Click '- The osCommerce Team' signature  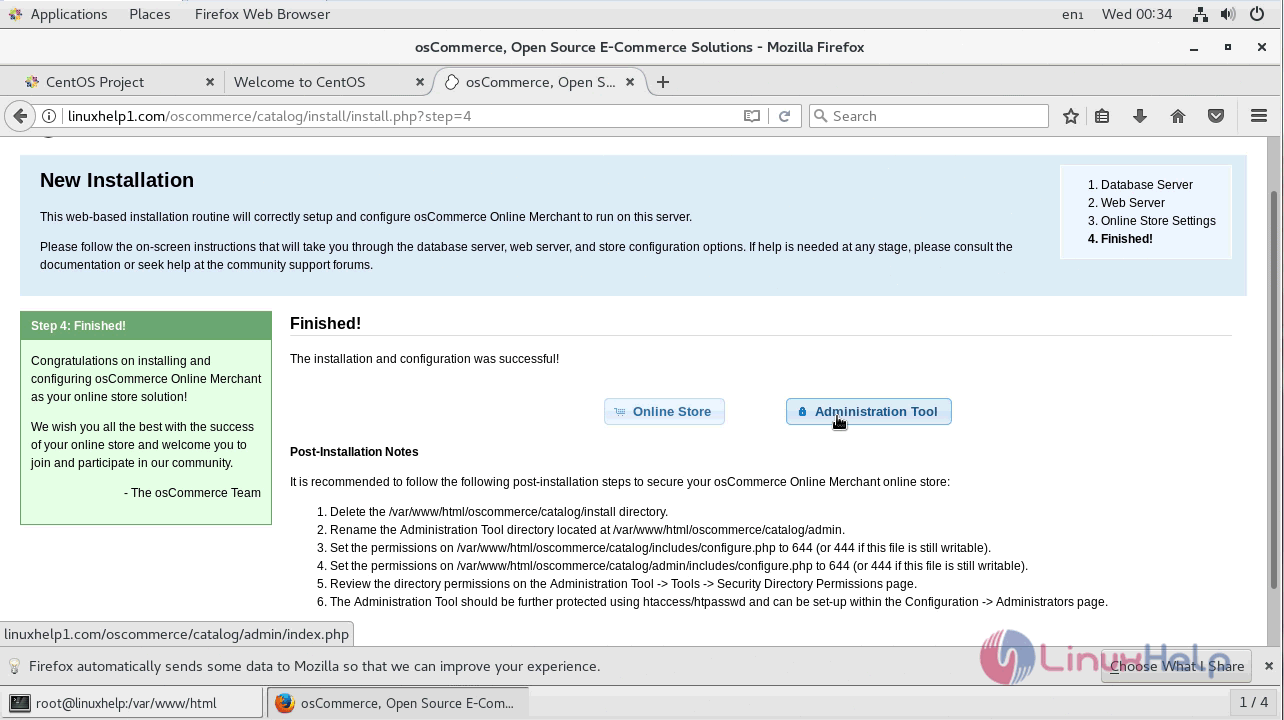[x=192, y=493]
